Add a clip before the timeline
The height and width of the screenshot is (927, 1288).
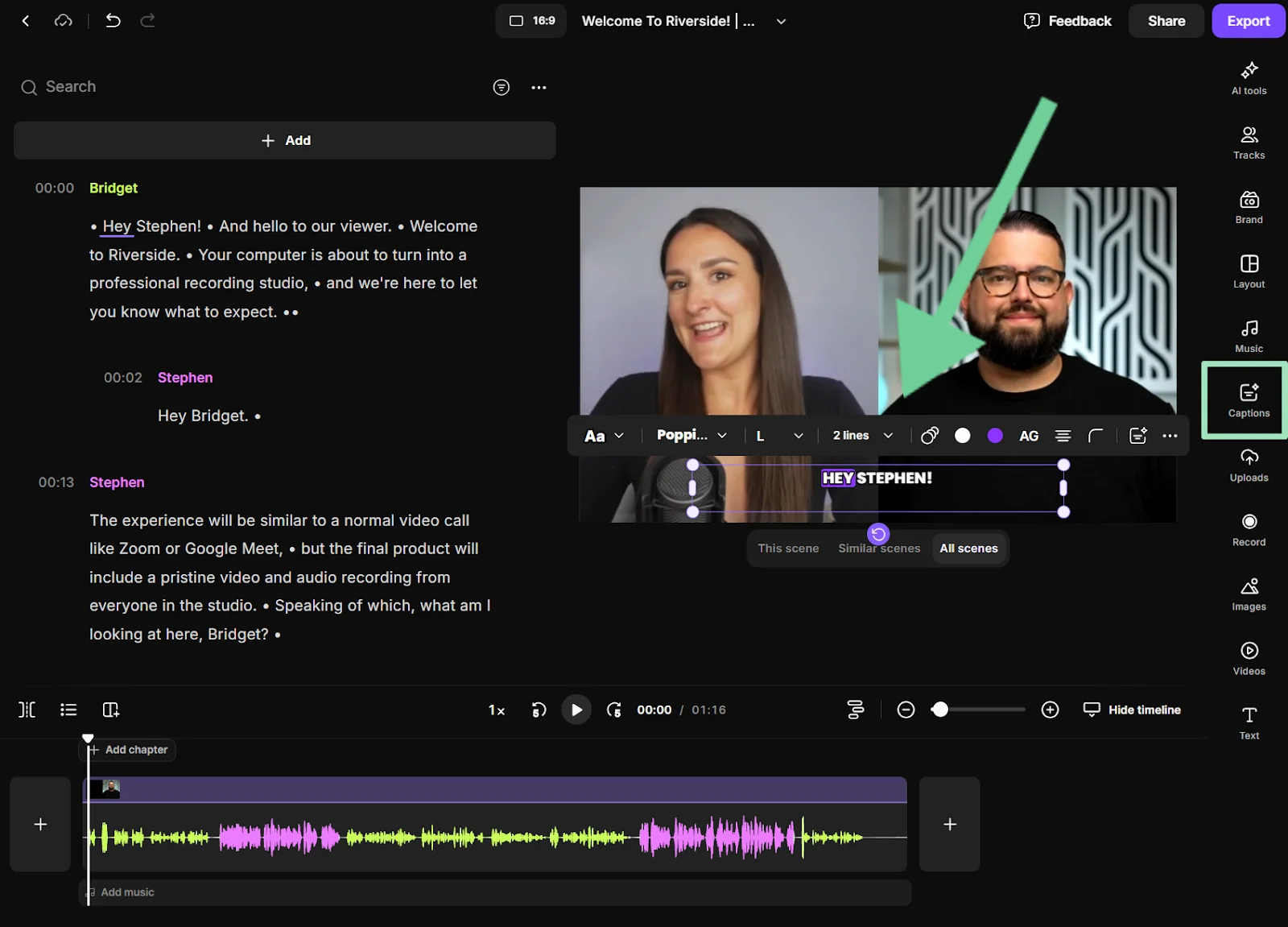[40, 824]
